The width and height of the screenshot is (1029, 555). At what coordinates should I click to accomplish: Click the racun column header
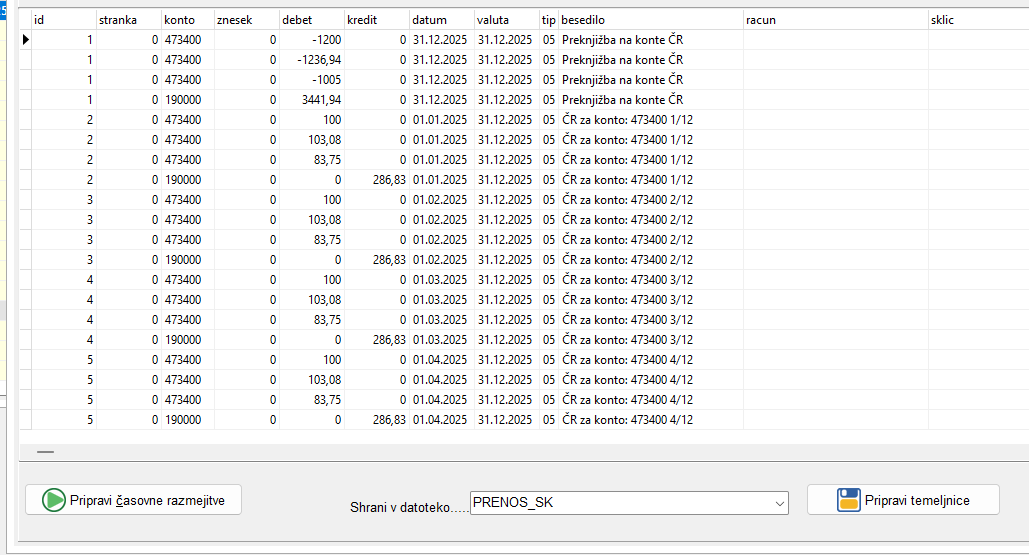pyautogui.click(x=835, y=20)
